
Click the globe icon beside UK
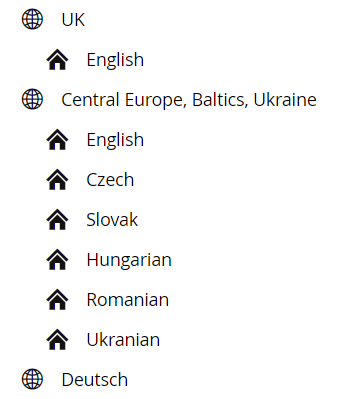[x=32, y=19]
